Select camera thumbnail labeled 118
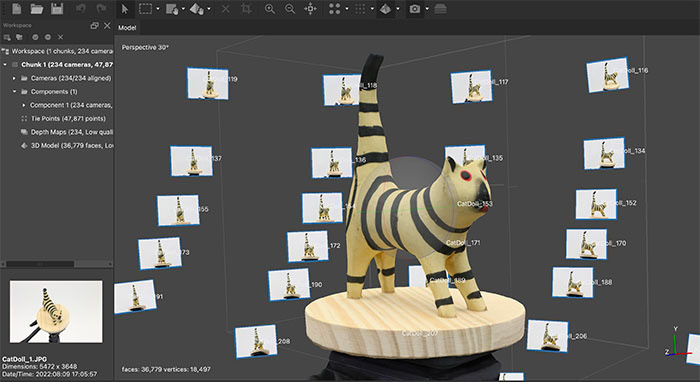Viewport: 700px width, 382px height. click(342, 91)
